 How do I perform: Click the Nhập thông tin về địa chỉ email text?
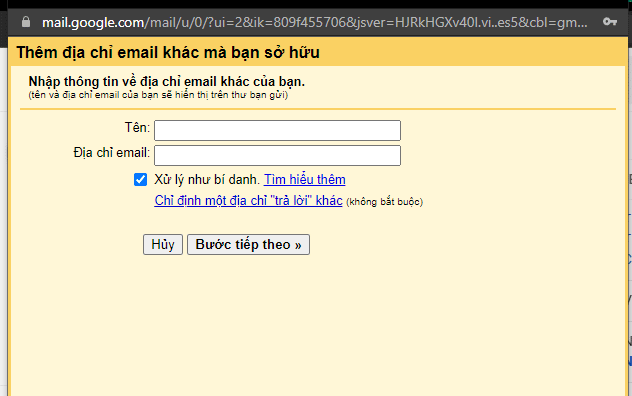point(166,81)
